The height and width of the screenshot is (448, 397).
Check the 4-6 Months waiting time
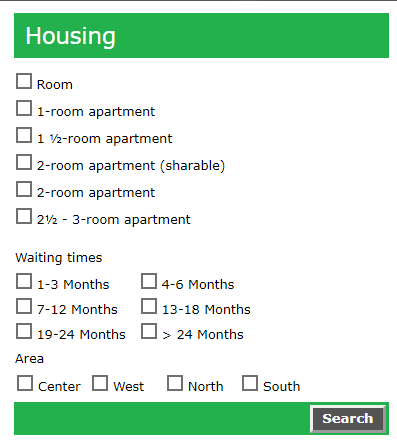[x=149, y=281]
